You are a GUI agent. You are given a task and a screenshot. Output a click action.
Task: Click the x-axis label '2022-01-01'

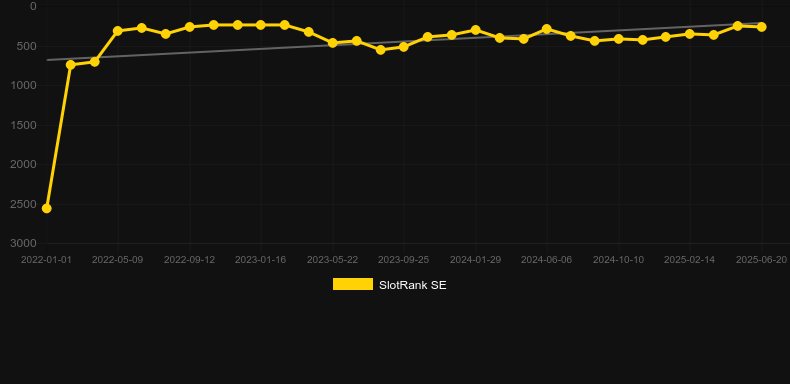coord(46,260)
